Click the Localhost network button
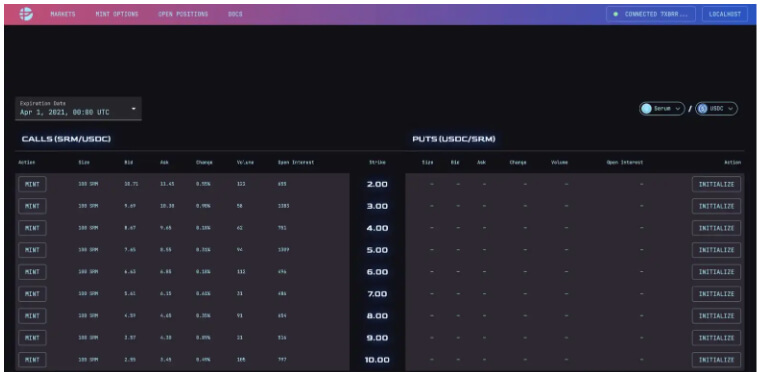This screenshot has width=763, height=372. click(x=725, y=14)
